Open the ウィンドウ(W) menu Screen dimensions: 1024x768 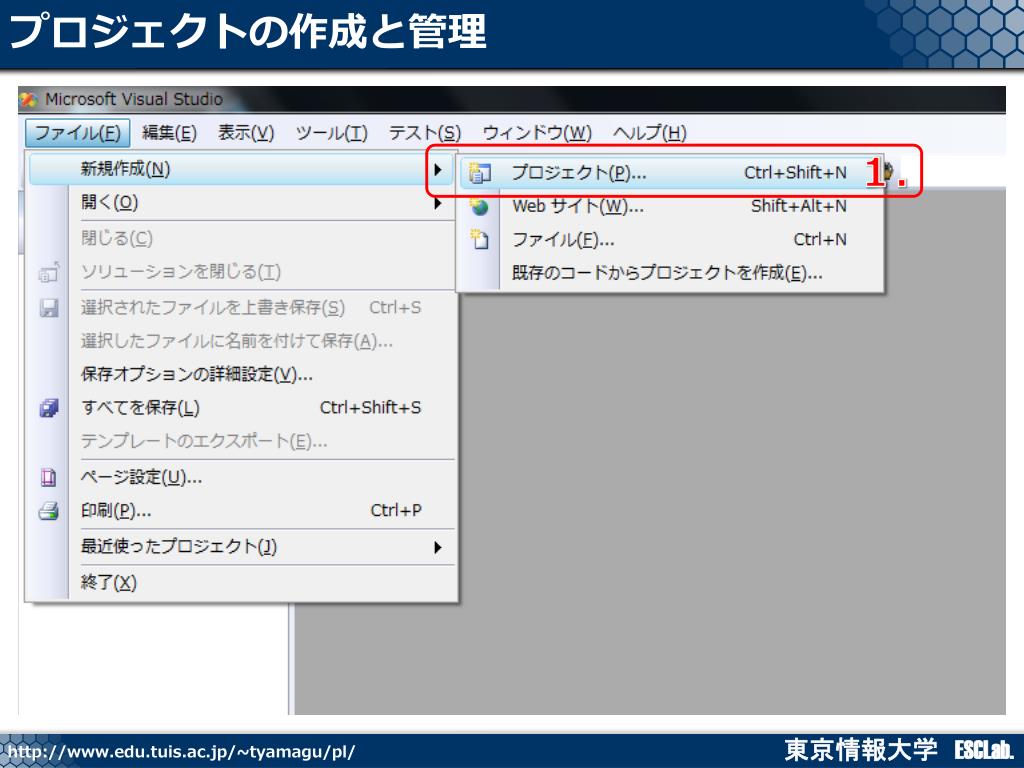click(x=537, y=133)
